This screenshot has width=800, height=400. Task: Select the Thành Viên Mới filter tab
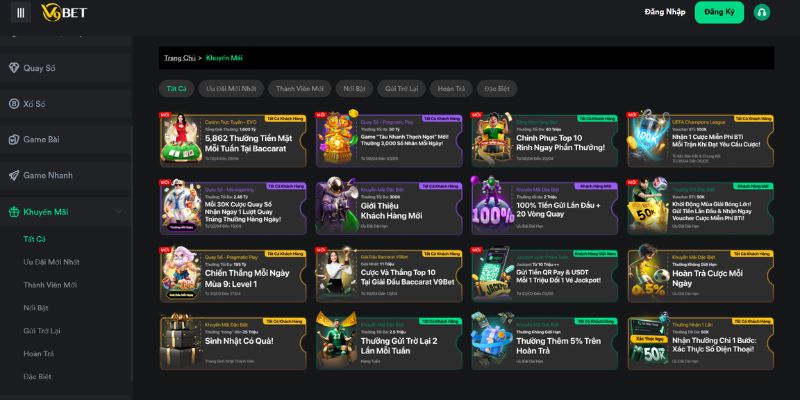[x=299, y=89]
